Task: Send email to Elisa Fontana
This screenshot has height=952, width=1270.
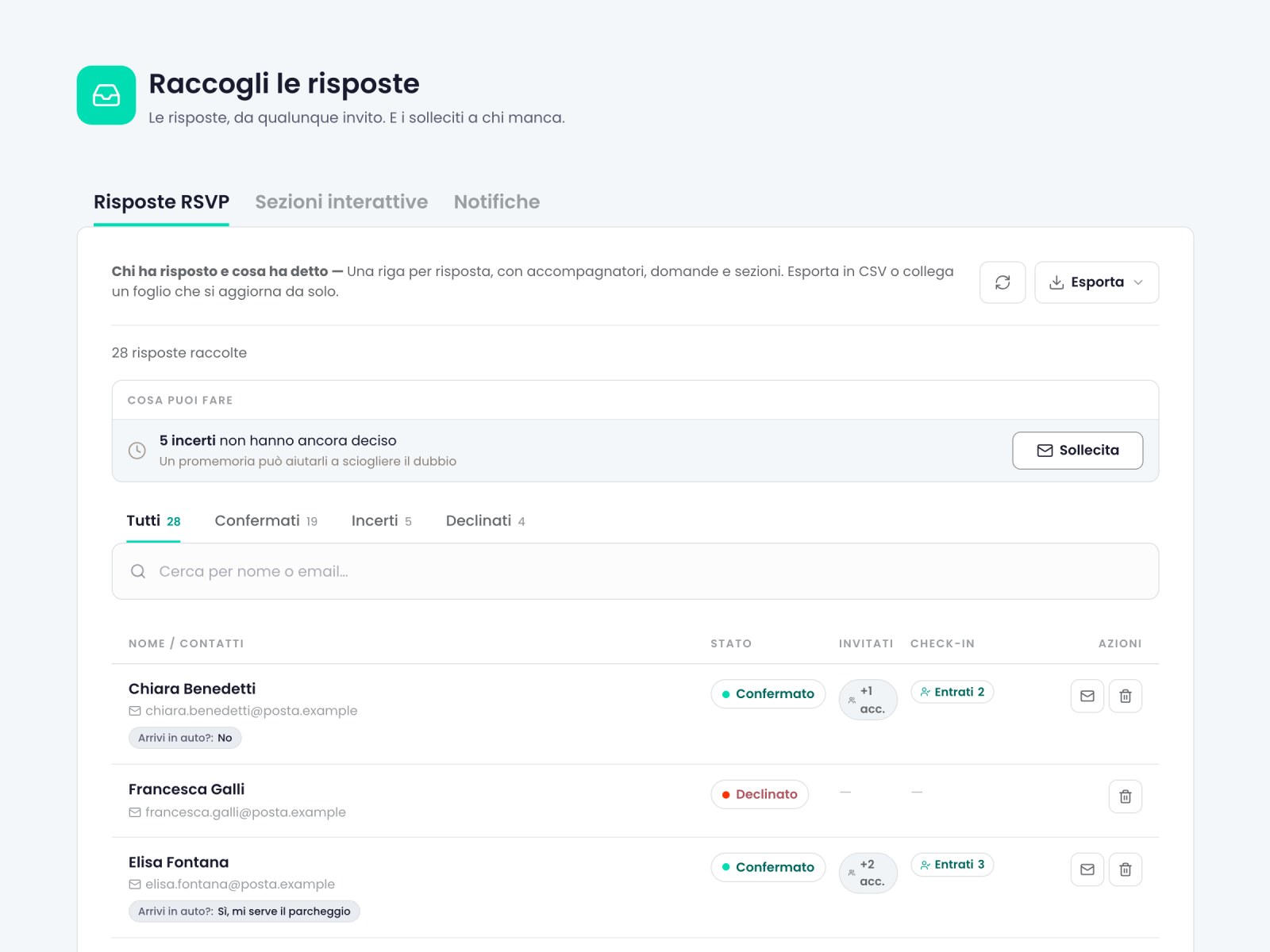Action: [x=1087, y=869]
